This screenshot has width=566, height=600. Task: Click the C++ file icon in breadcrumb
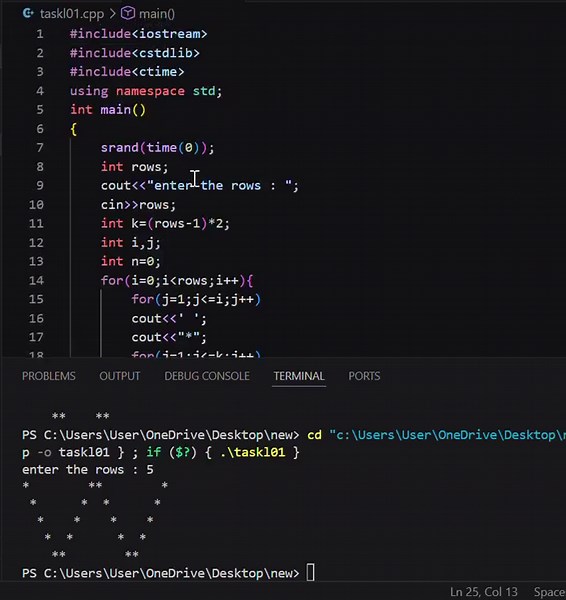pos(28,13)
